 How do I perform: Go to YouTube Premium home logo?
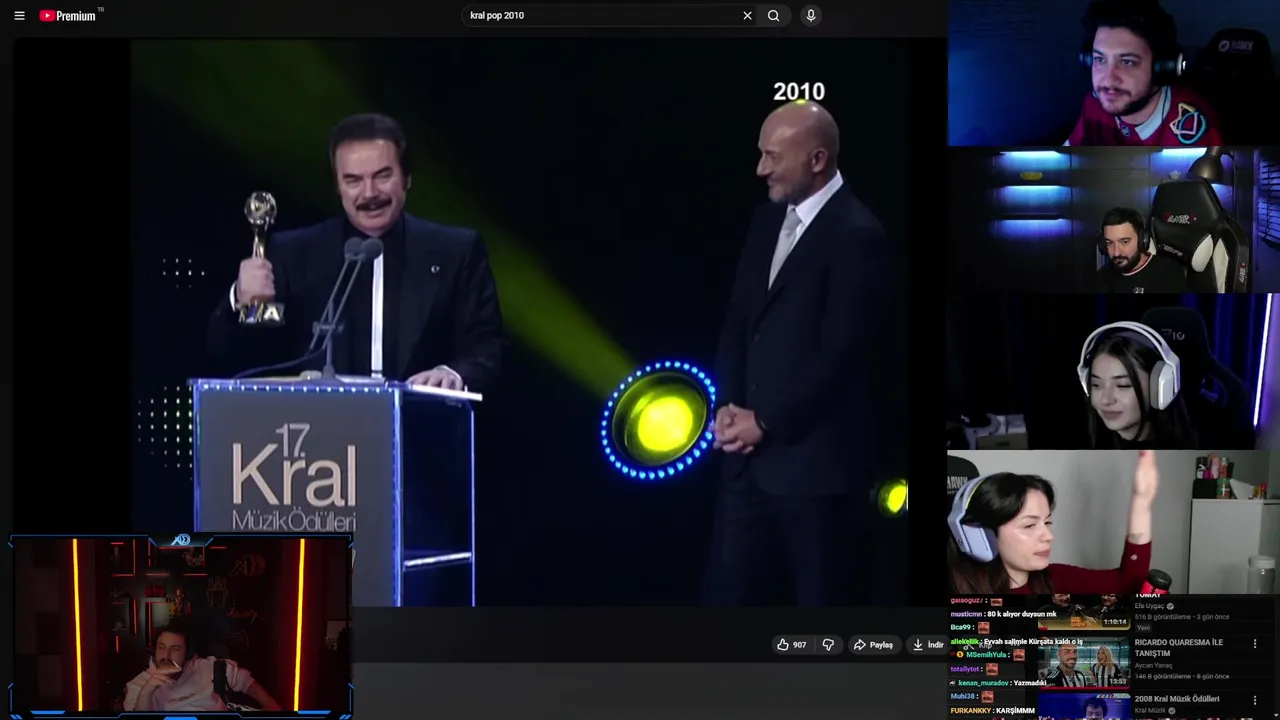pos(68,15)
